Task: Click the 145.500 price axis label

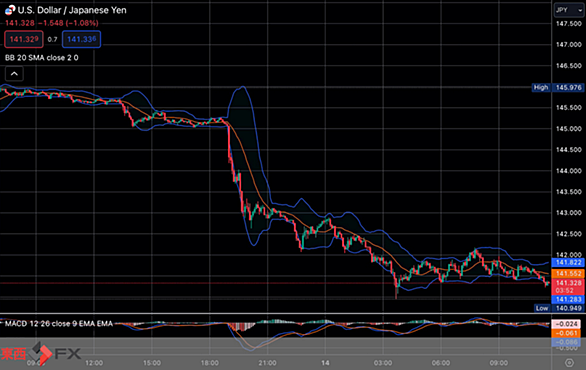Action: [x=569, y=108]
